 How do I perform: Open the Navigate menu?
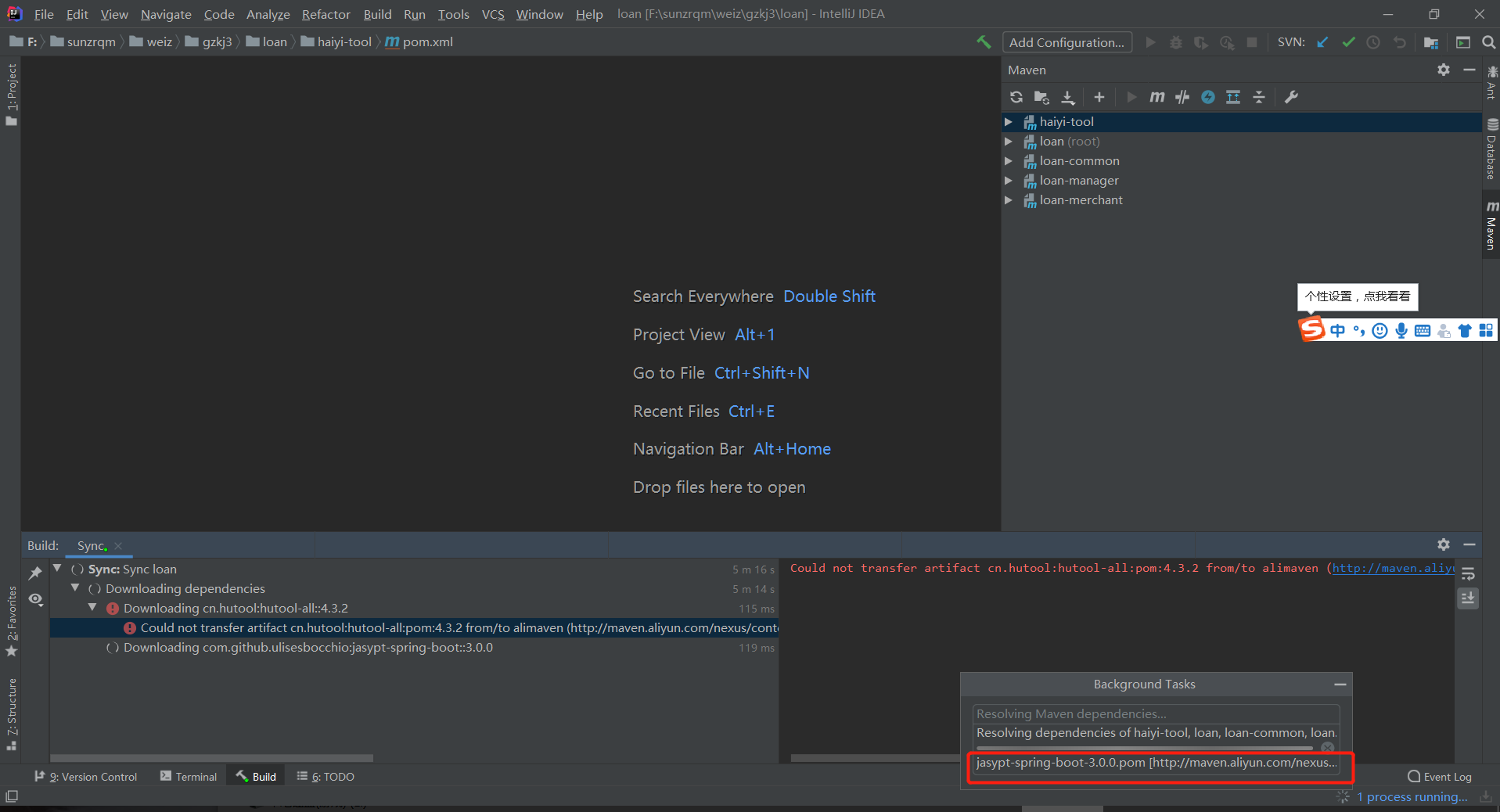click(x=166, y=14)
